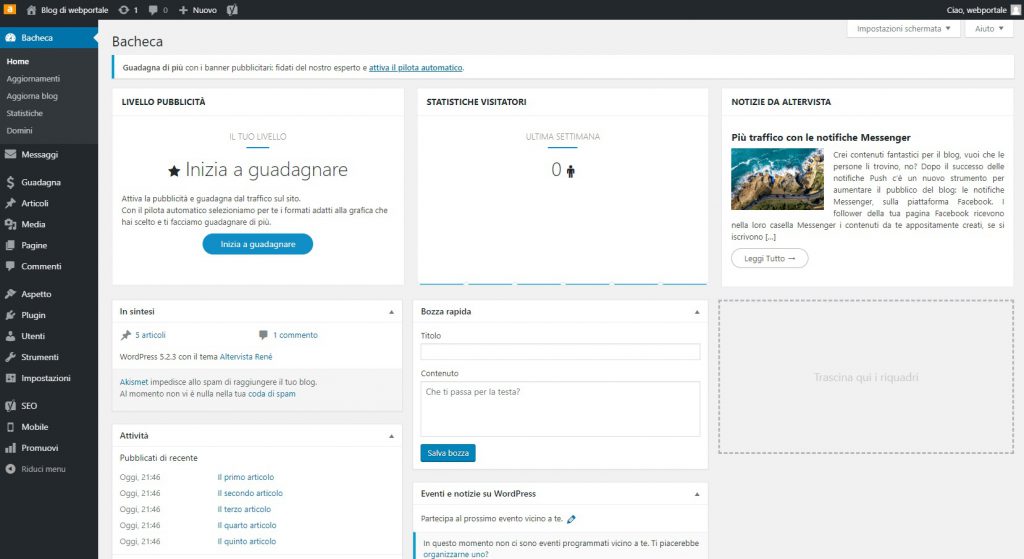Select Statistiche submenu item
The image size is (1024, 559).
(25, 113)
